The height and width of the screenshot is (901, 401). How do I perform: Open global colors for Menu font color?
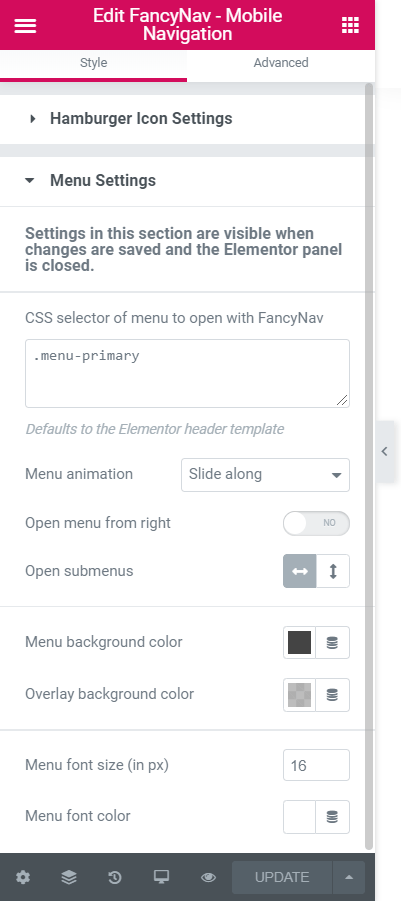pyautogui.click(x=332, y=817)
